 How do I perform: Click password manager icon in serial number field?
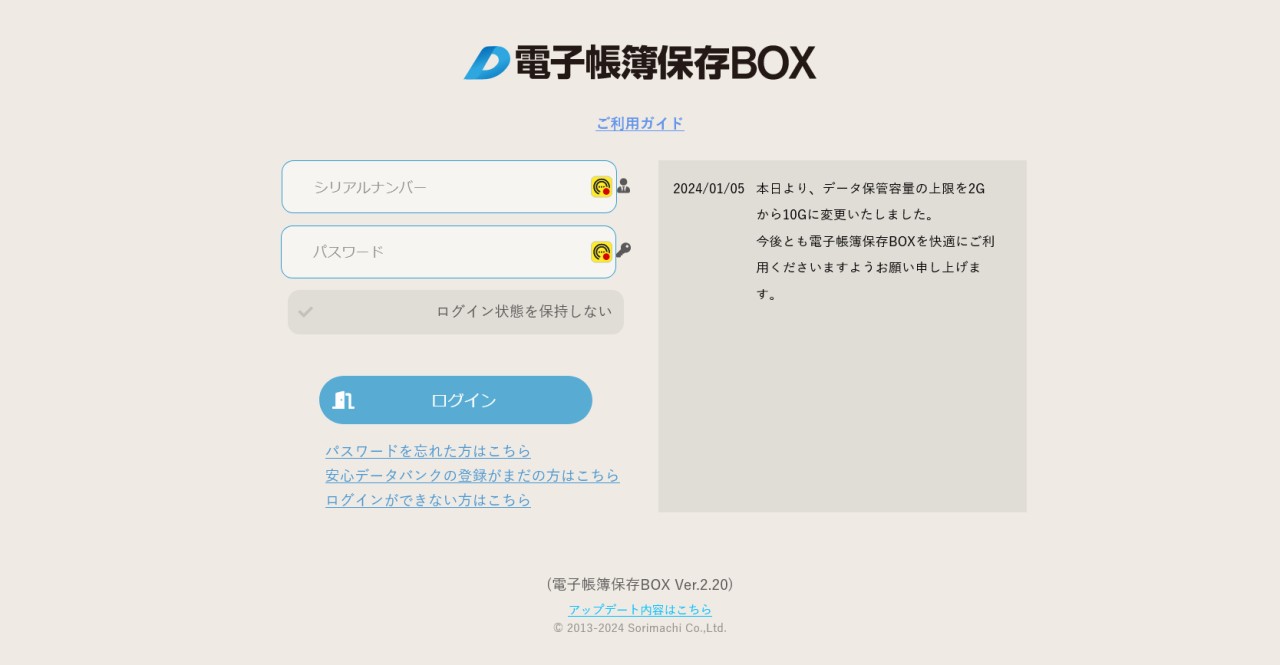[601, 187]
